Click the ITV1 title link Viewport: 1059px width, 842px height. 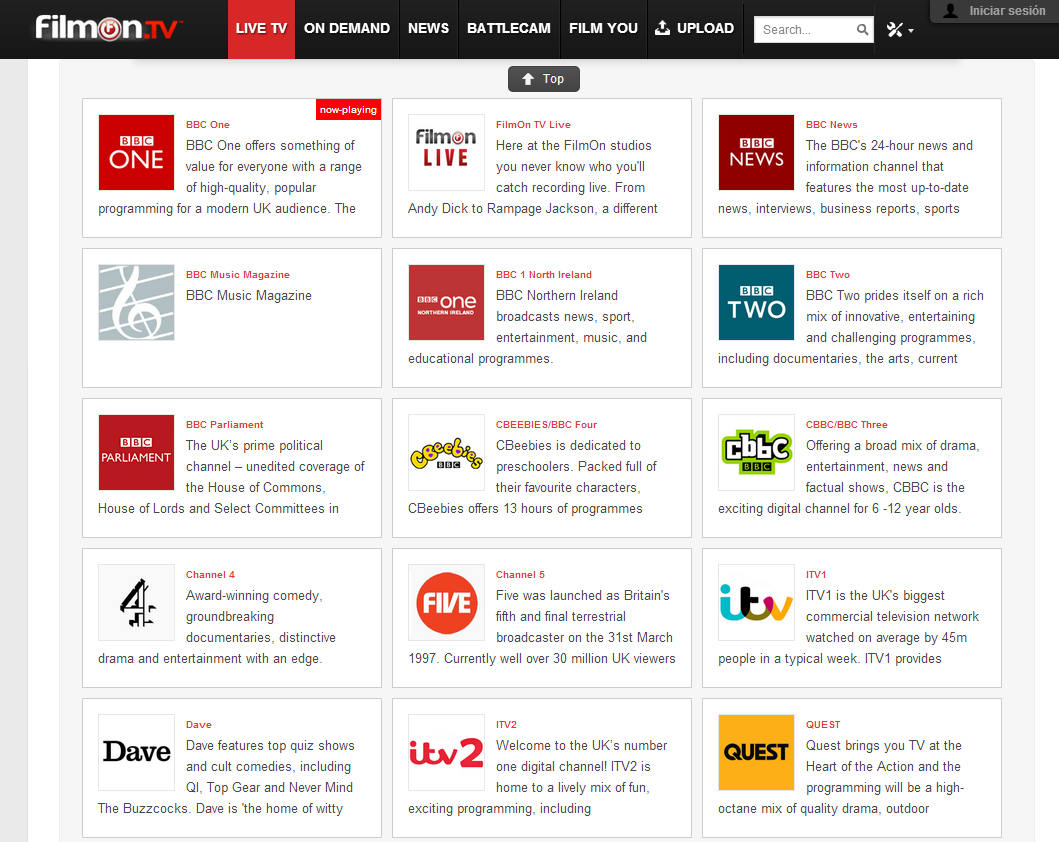(x=815, y=575)
